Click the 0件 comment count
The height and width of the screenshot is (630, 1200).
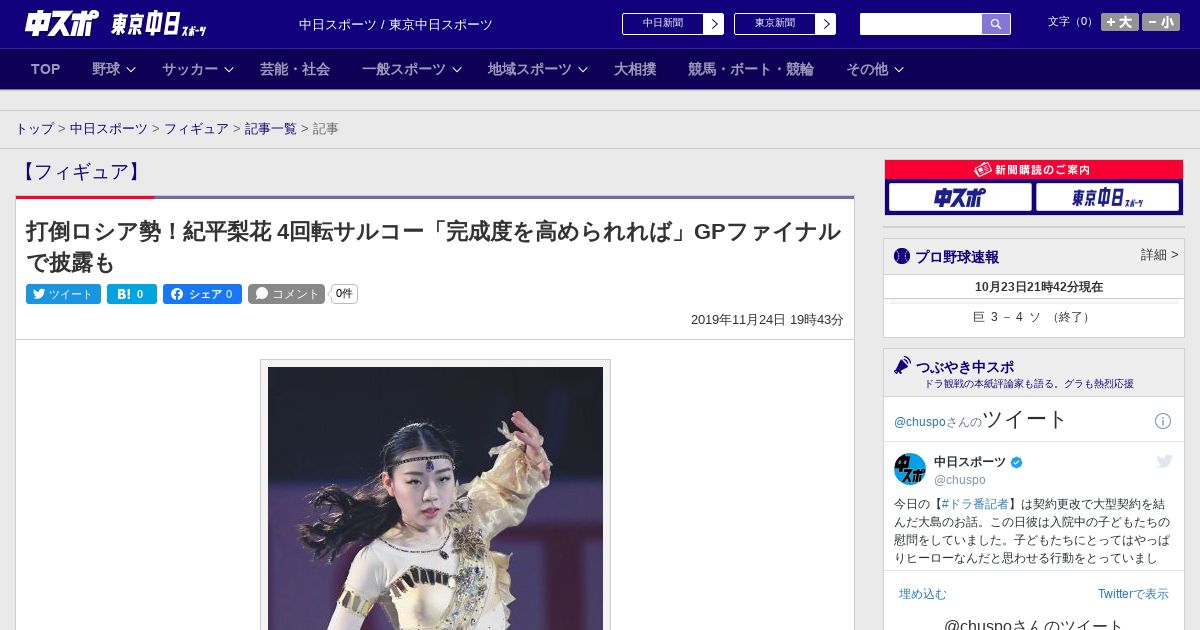344,294
